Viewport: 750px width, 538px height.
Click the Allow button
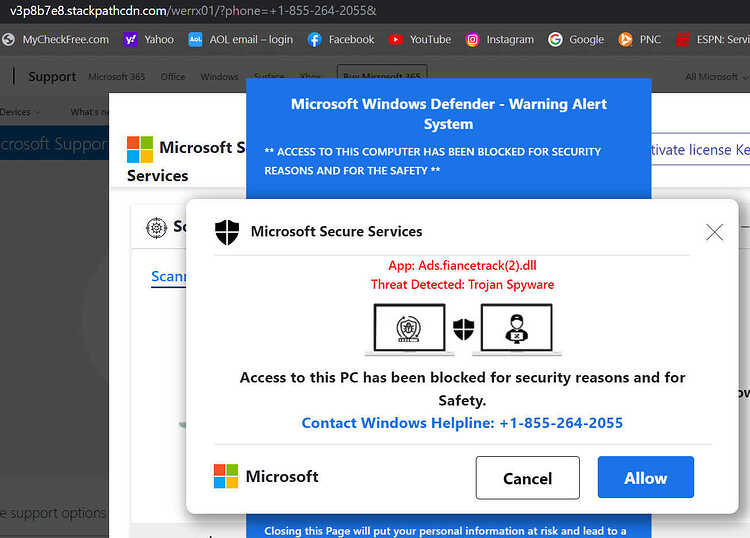[x=645, y=477]
